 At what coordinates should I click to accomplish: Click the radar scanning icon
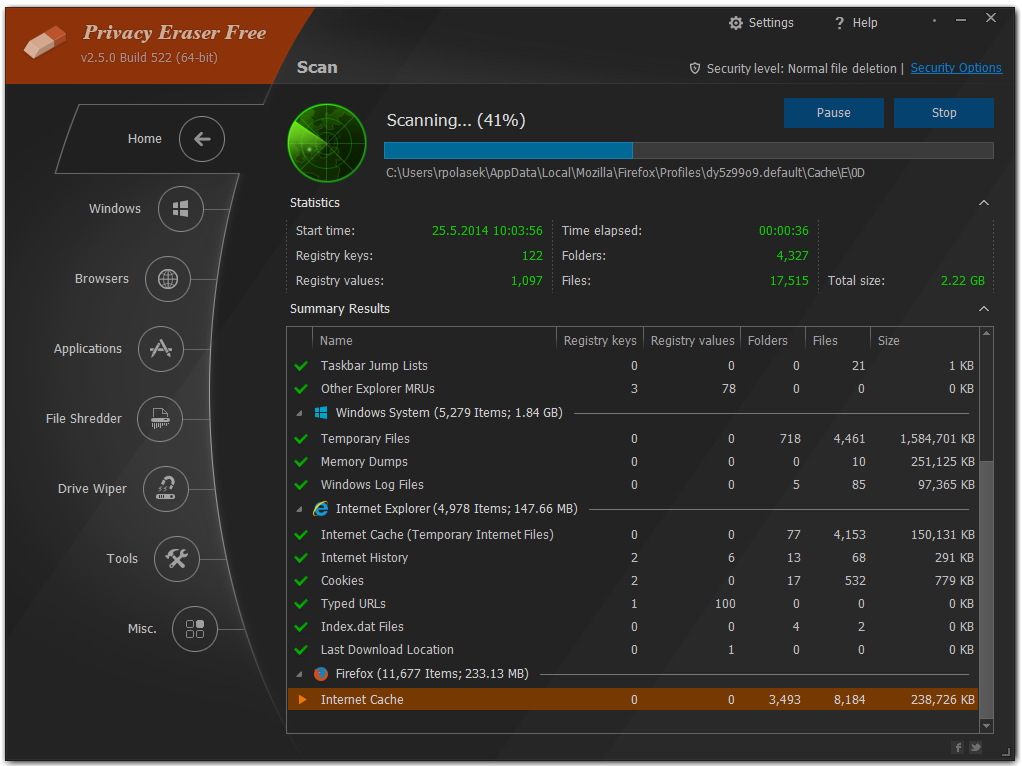(327, 143)
